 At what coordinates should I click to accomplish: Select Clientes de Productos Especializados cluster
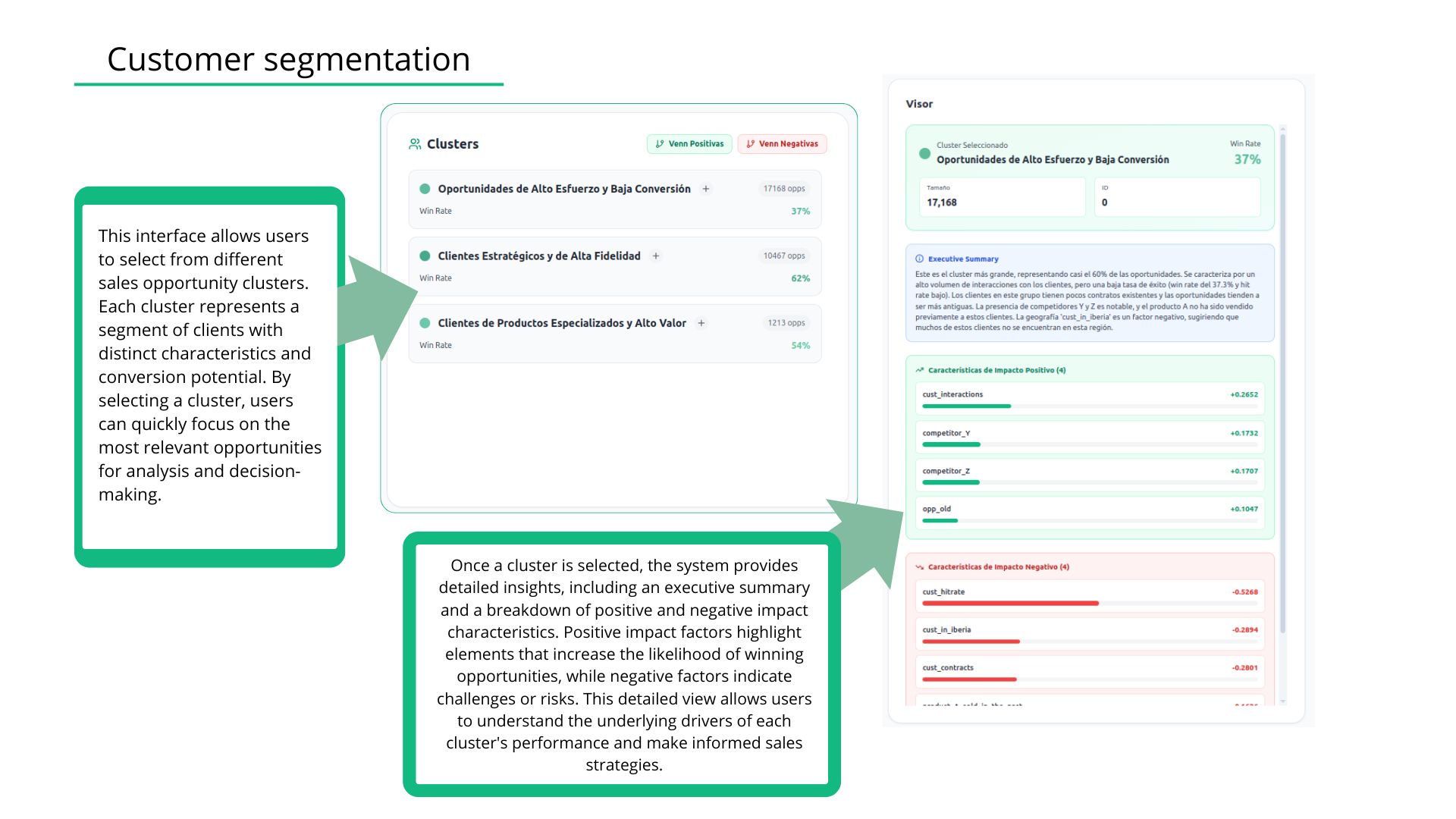tap(561, 323)
